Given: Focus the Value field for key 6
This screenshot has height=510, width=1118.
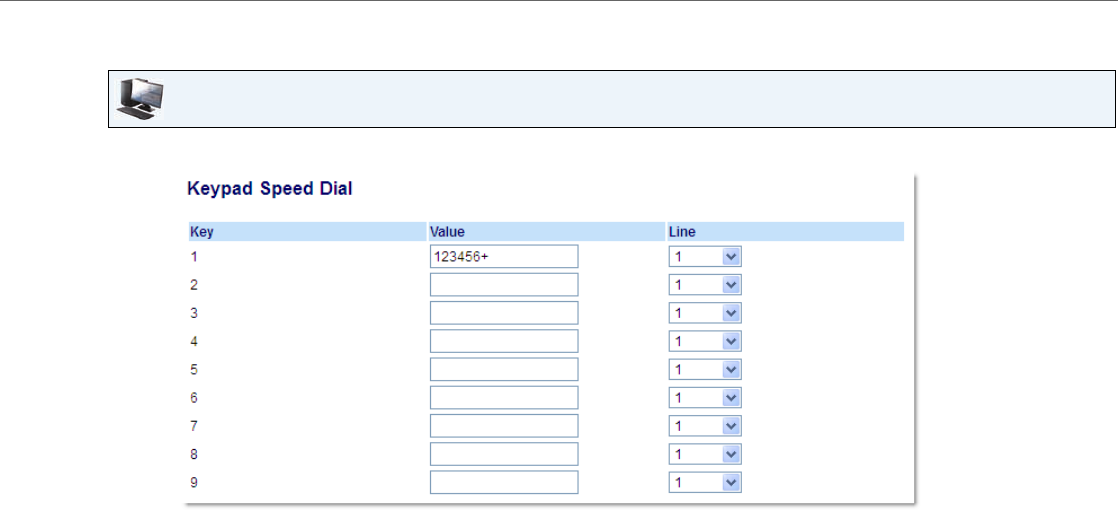Looking at the screenshot, I should click(x=503, y=398).
